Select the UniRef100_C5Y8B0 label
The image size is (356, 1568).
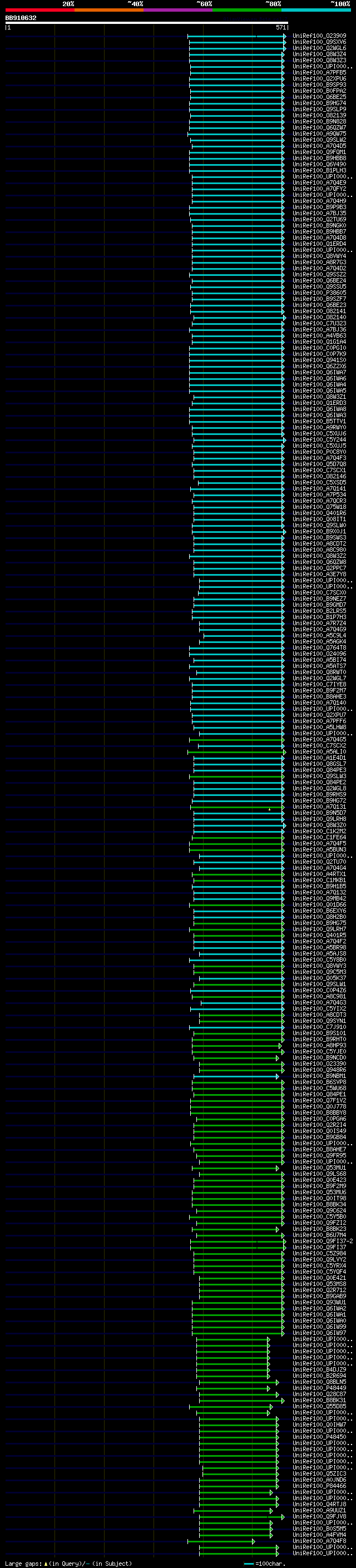[x=319, y=960]
